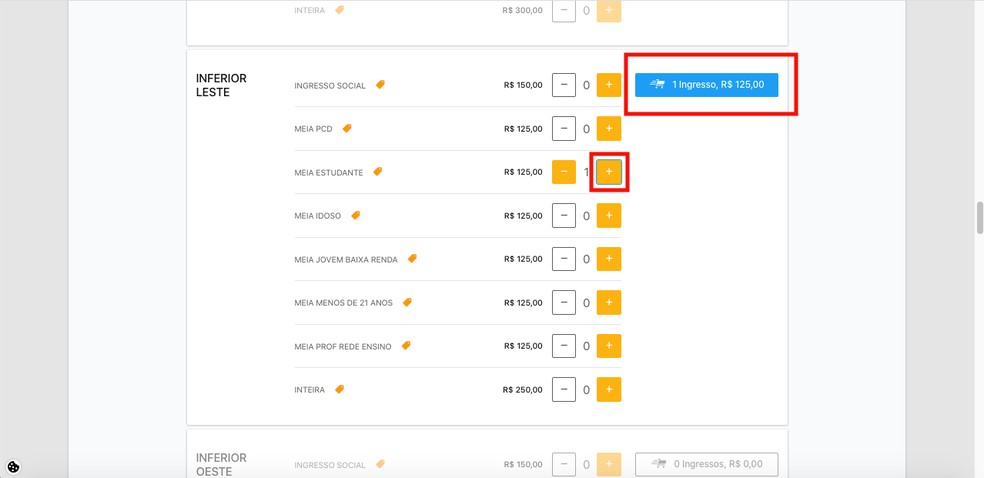Click the MEIA JOVEM BAIXA RENDA label
The width and height of the screenshot is (984, 478).
pyautogui.click(x=346, y=259)
